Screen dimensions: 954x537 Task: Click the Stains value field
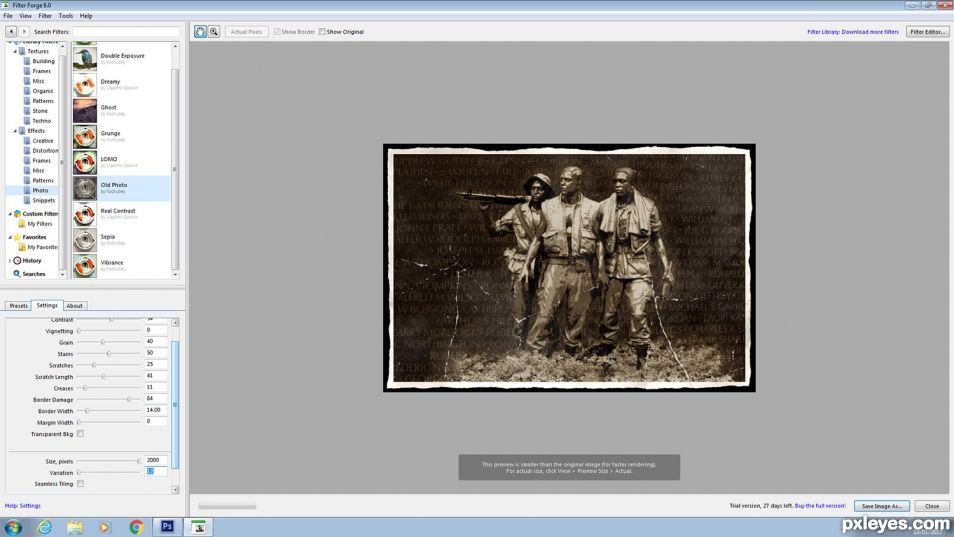(156, 353)
